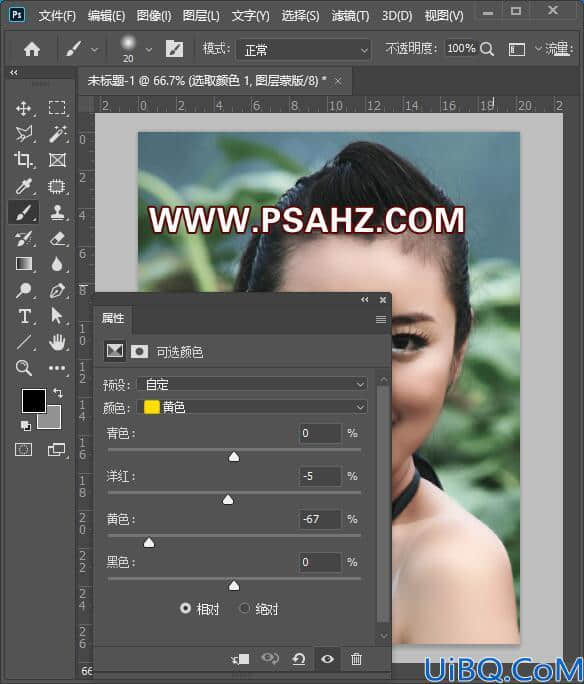Open the 图层(L) menu

tap(201, 16)
